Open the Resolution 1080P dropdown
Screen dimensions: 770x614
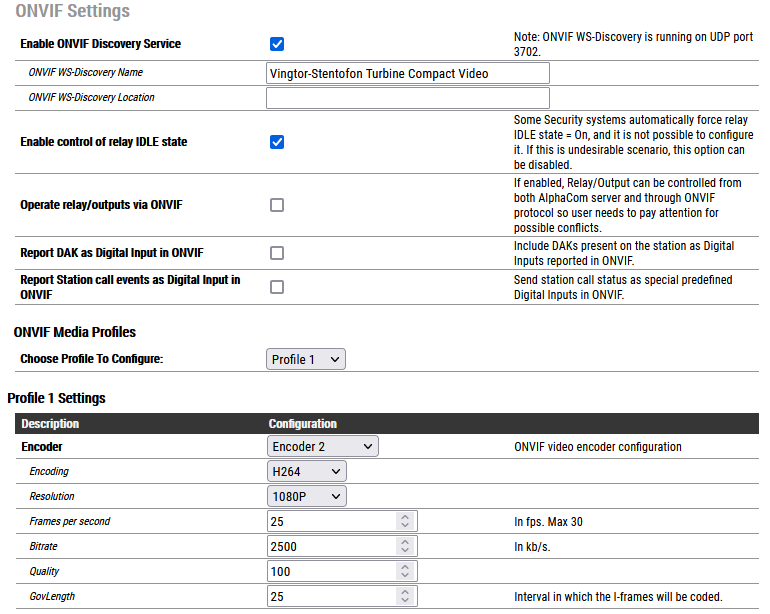tap(306, 496)
